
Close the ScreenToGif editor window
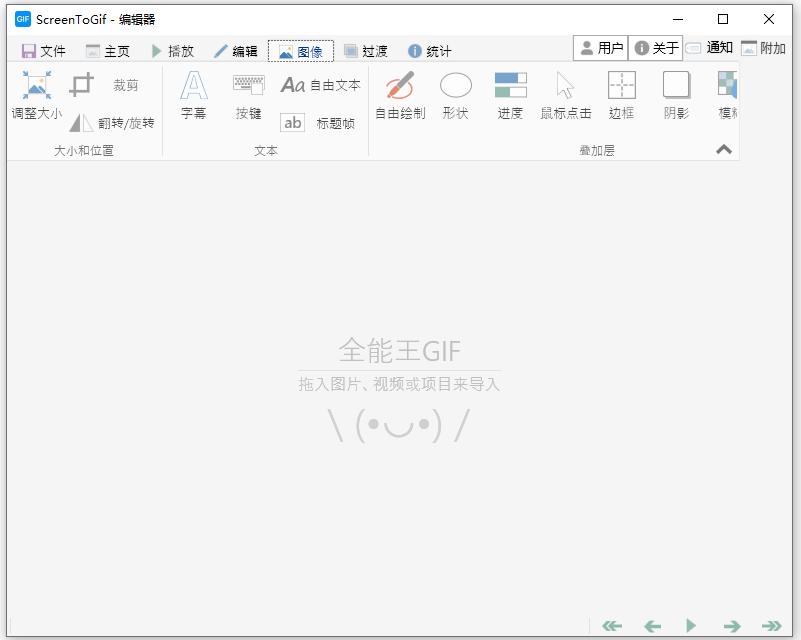(x=769, y=19)
